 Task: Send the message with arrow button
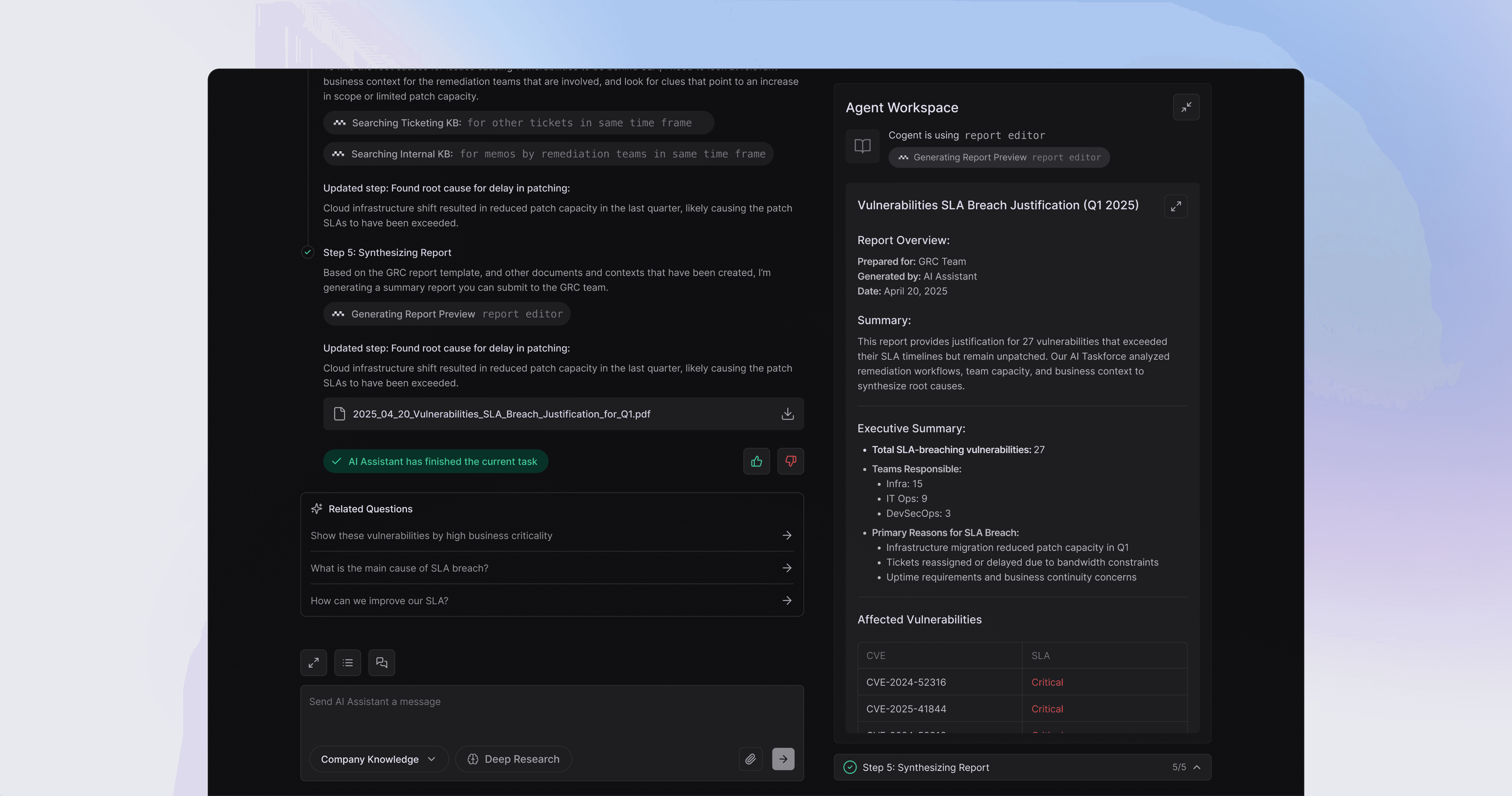coord(783,759)
